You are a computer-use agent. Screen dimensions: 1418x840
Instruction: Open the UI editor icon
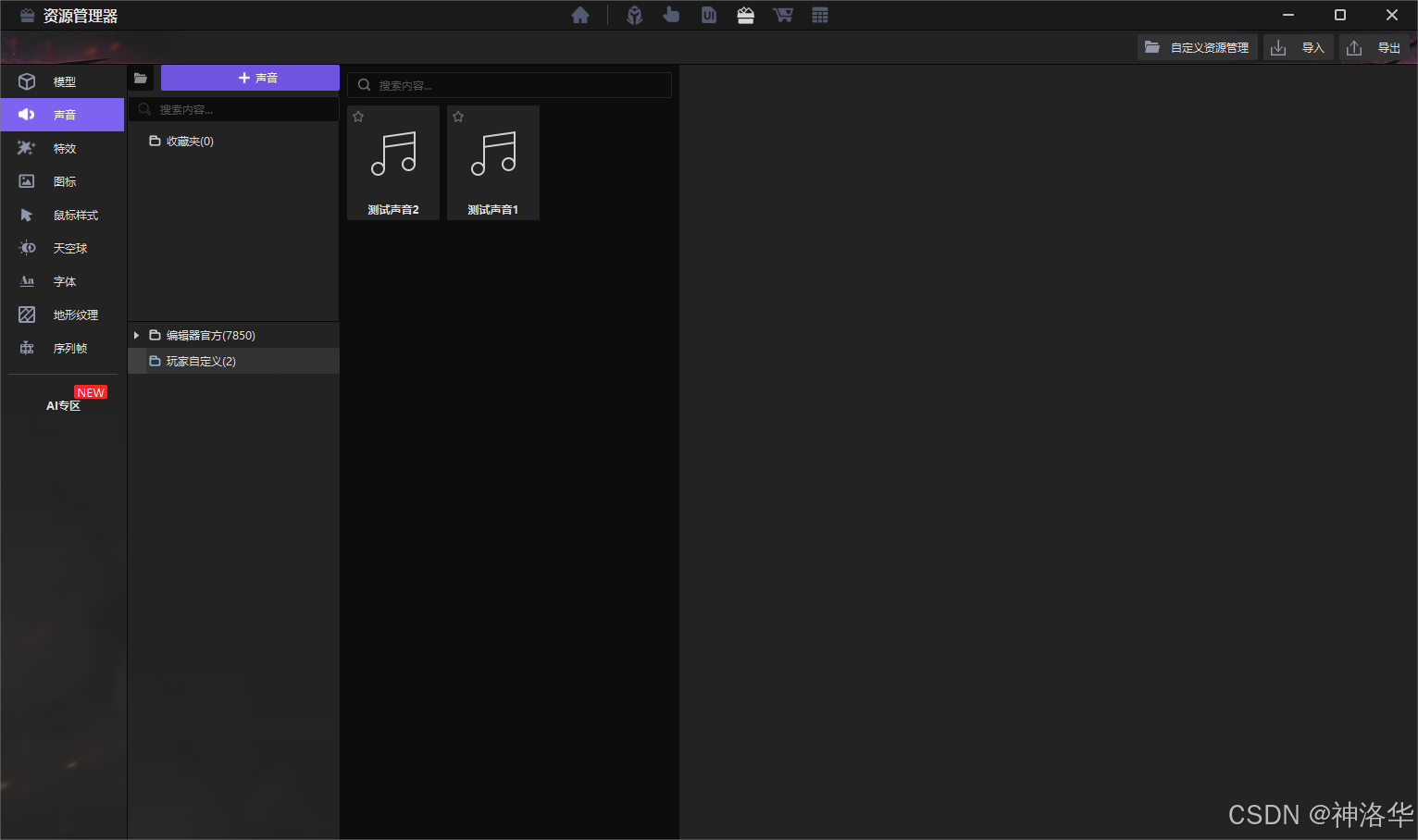point(709,15)
